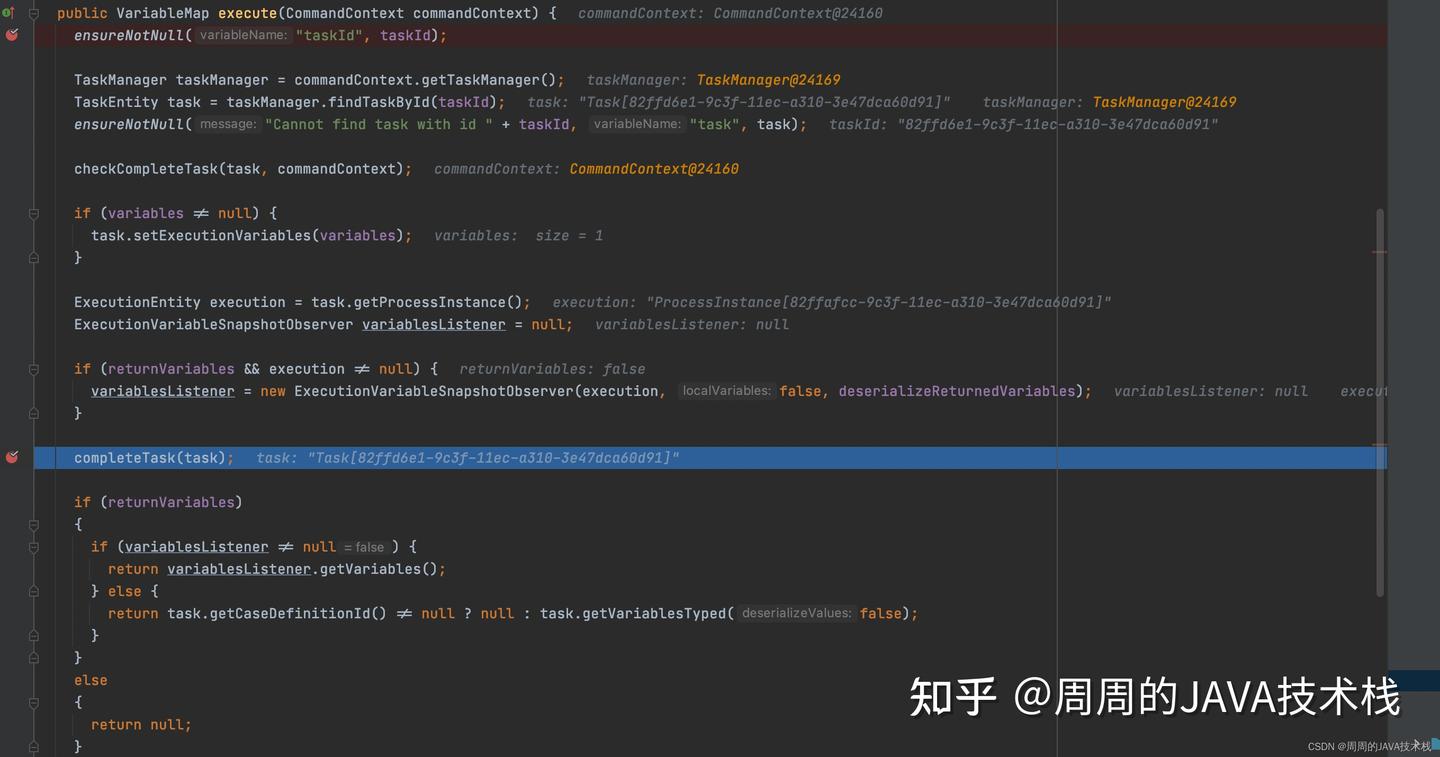The height and width of the screenshot is (757, 1440).
Task: Click the gutter arrow beside ExecutionEntity execution line
Action: tap(32, 301)
